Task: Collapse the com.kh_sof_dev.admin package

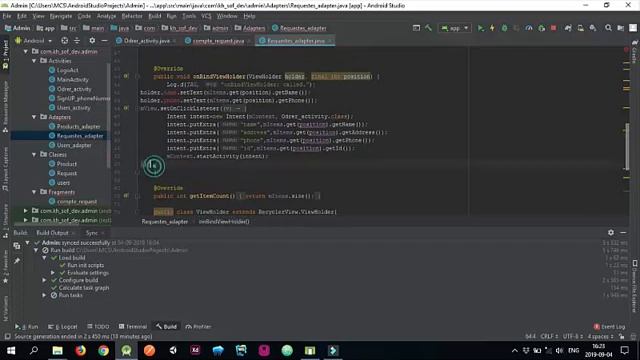Action: pos(26,51)
